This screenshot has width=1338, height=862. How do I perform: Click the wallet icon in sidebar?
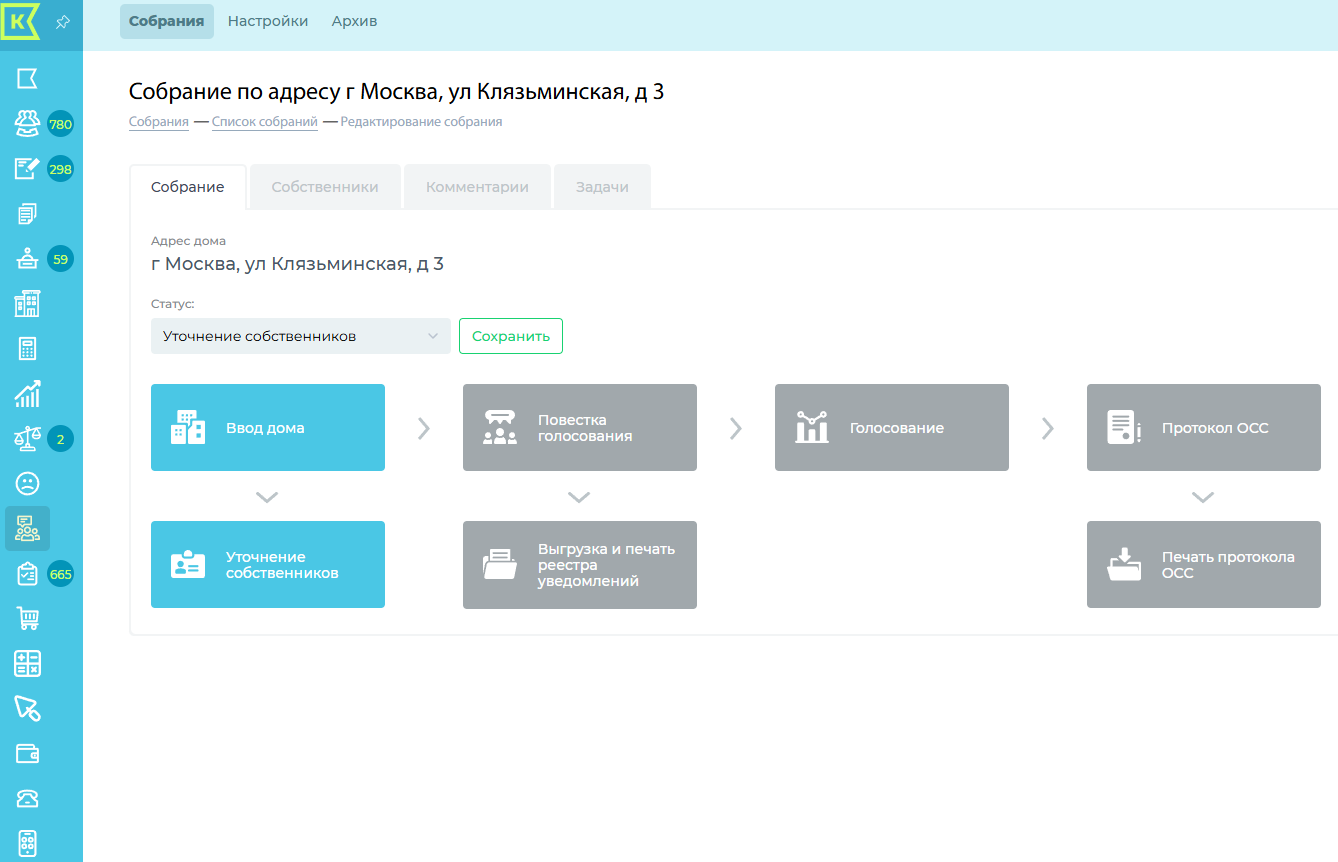[x=27, y=754]
